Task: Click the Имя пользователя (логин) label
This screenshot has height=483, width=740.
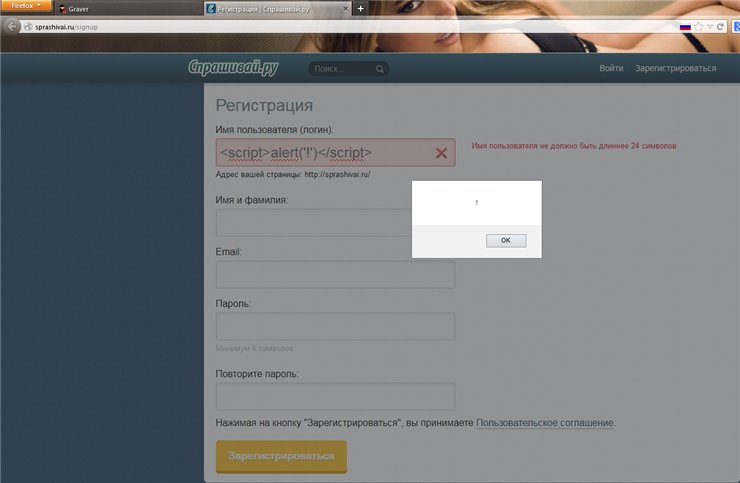Action: 274,130
